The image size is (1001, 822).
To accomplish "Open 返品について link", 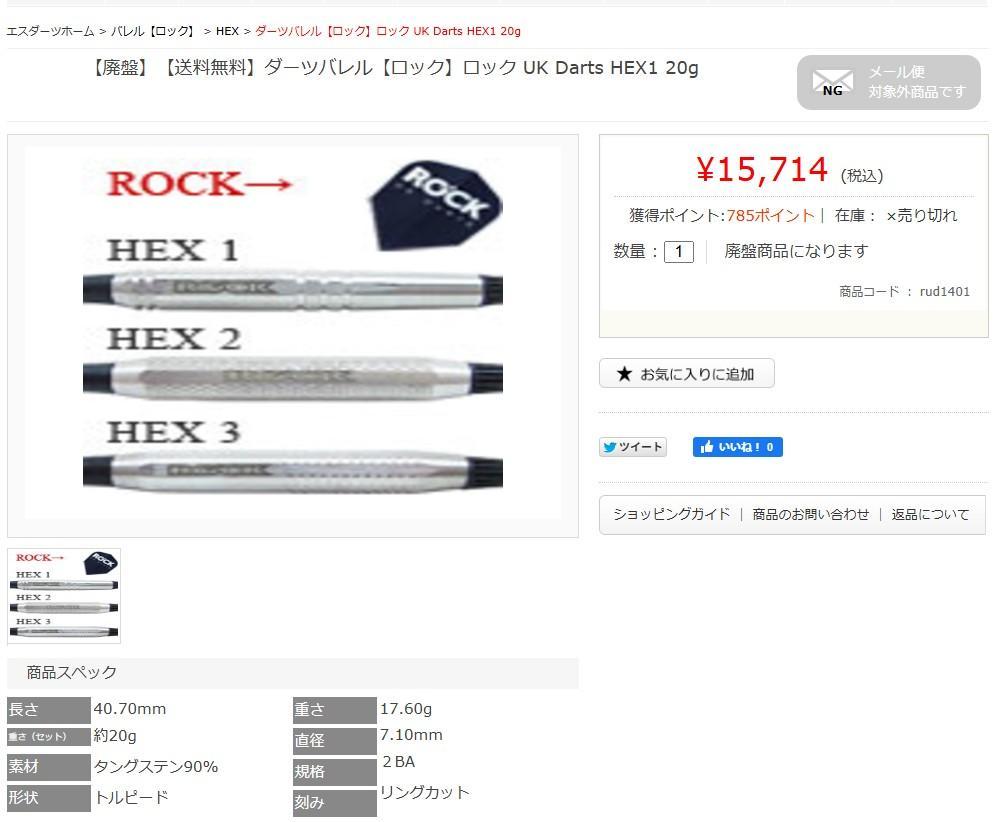I will click(x=930, y=514).
